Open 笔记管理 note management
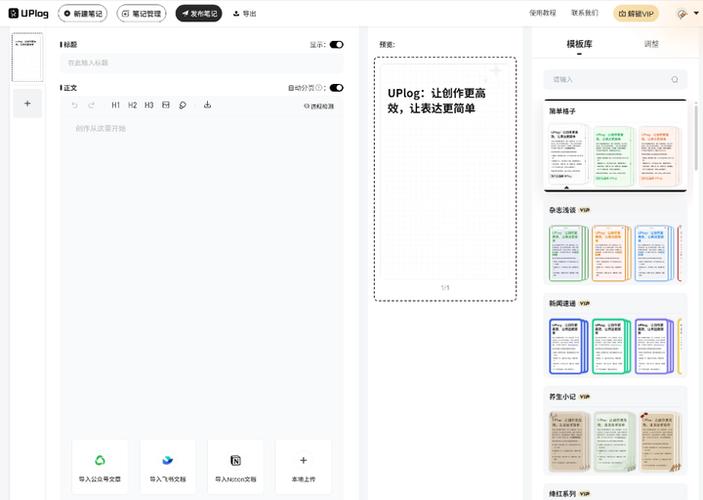 coord(141,13)
